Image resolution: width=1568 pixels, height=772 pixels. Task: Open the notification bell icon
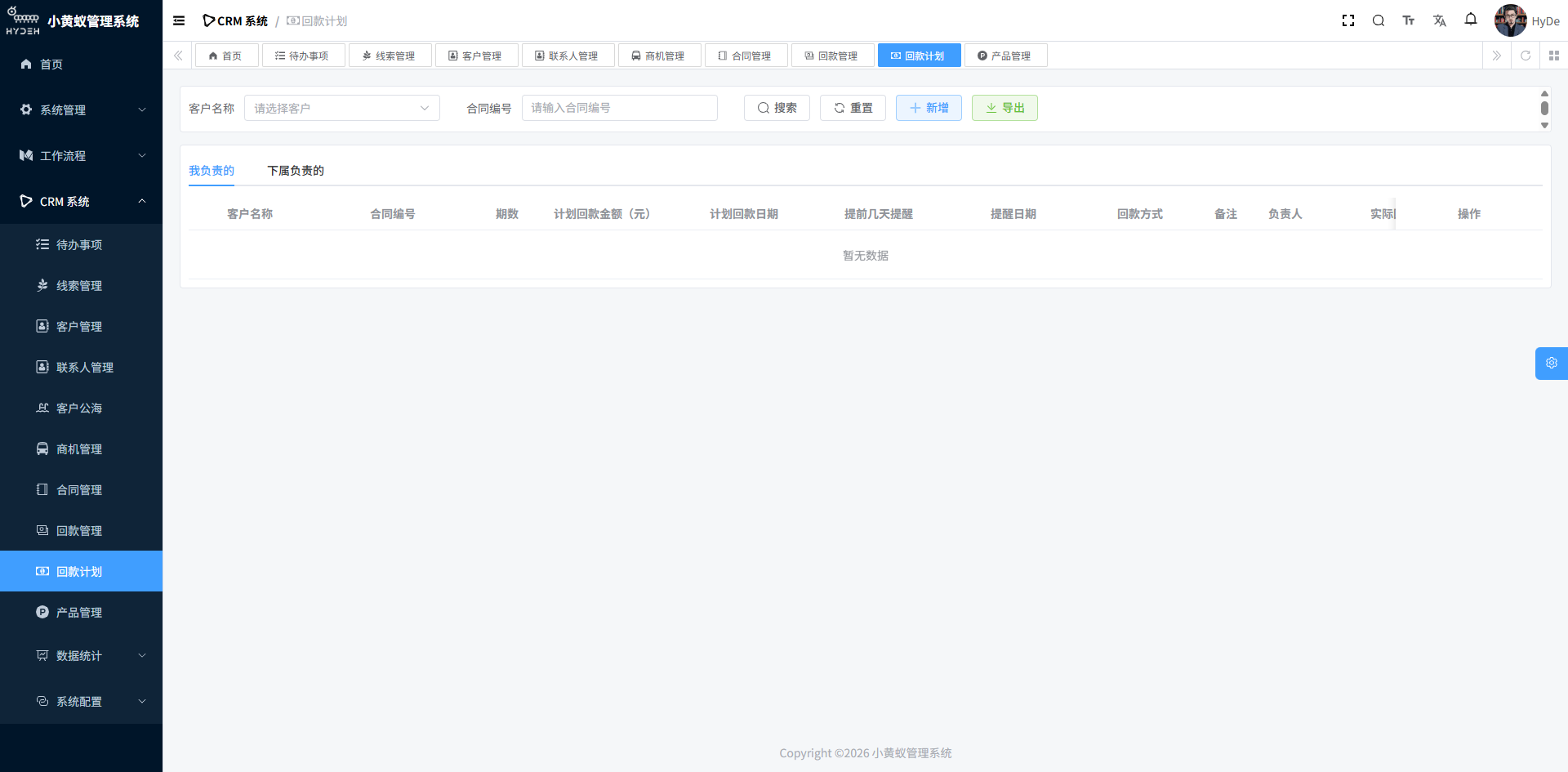(x=1471, y=20)
